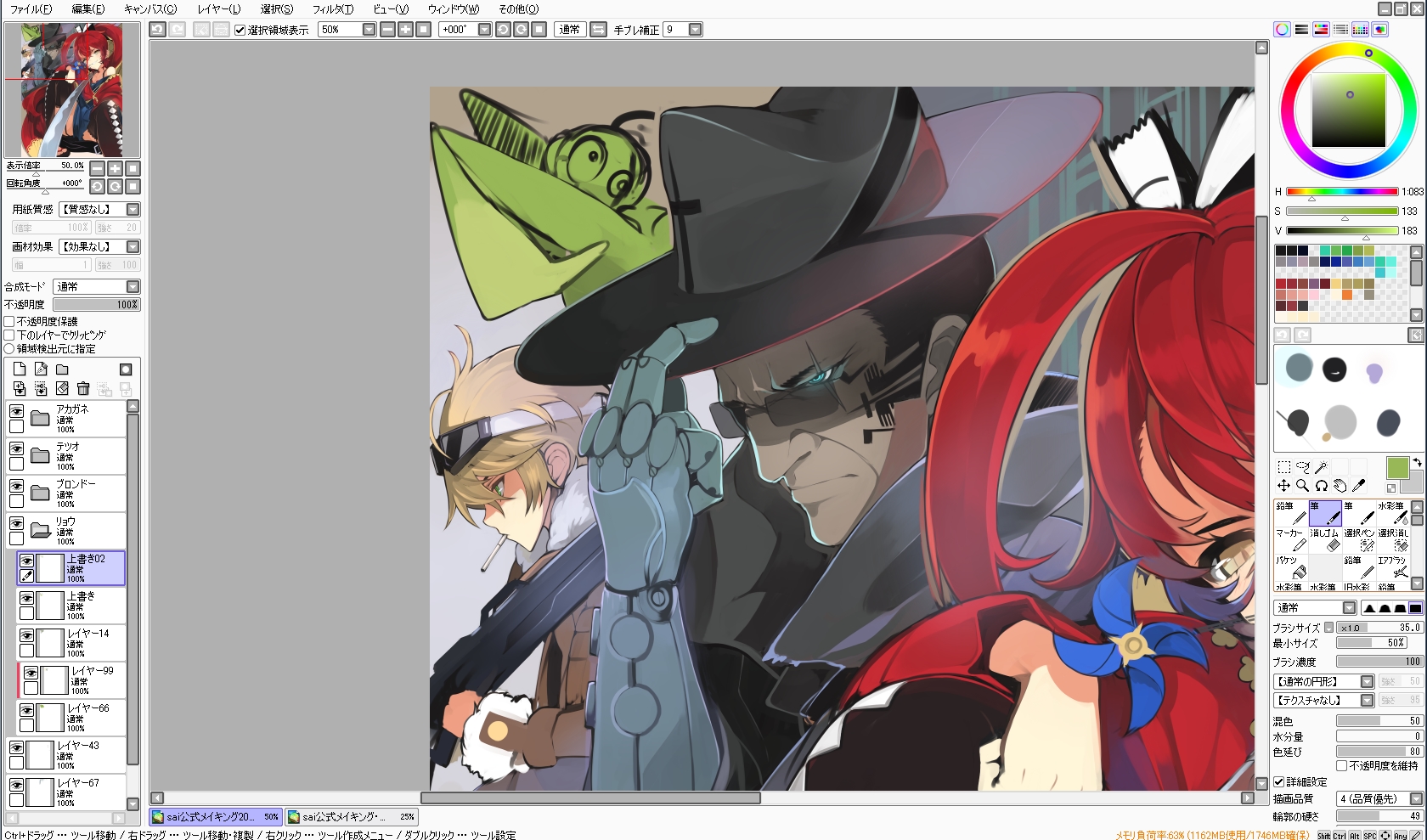Click the 通常 button in the top toolbar
Viewport: 1427px width, 840px height.
(570, 30)
